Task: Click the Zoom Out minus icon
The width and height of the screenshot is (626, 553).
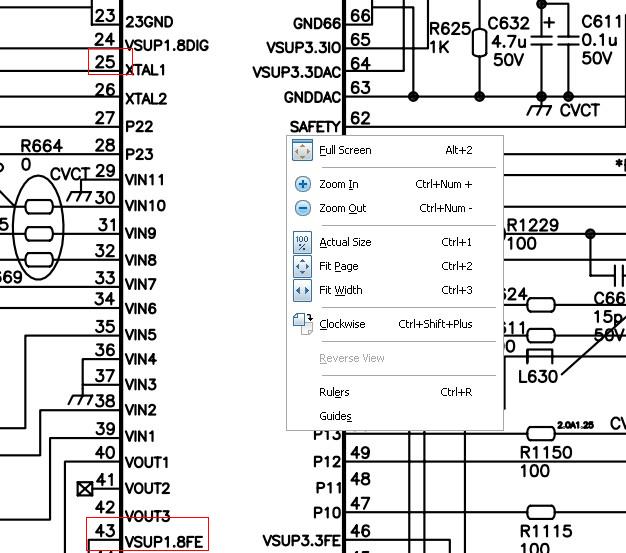Action: click(x=303, y=208)
